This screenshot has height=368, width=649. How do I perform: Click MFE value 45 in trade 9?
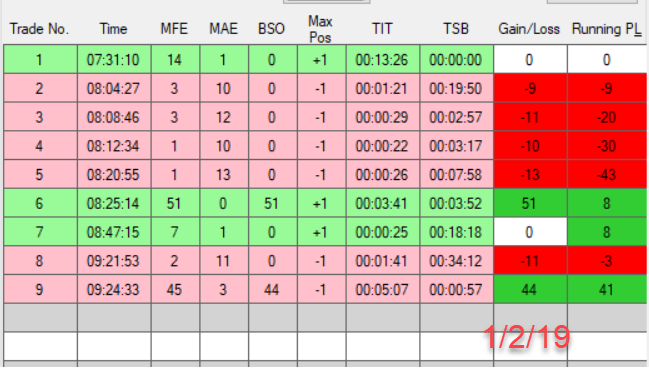coord(175,289)
